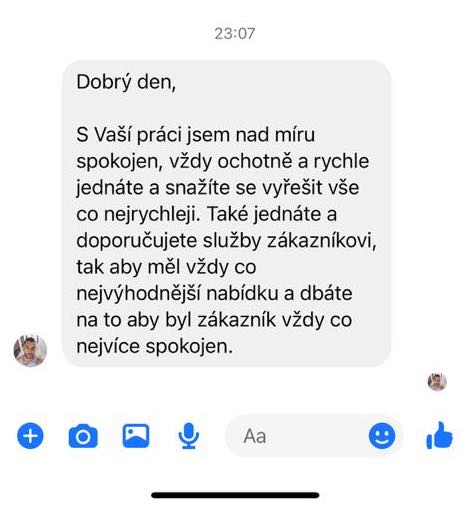This screenshot has height=508, width=471.
Task: View the sender's profile picture beside message
Action: pos(30,350)
